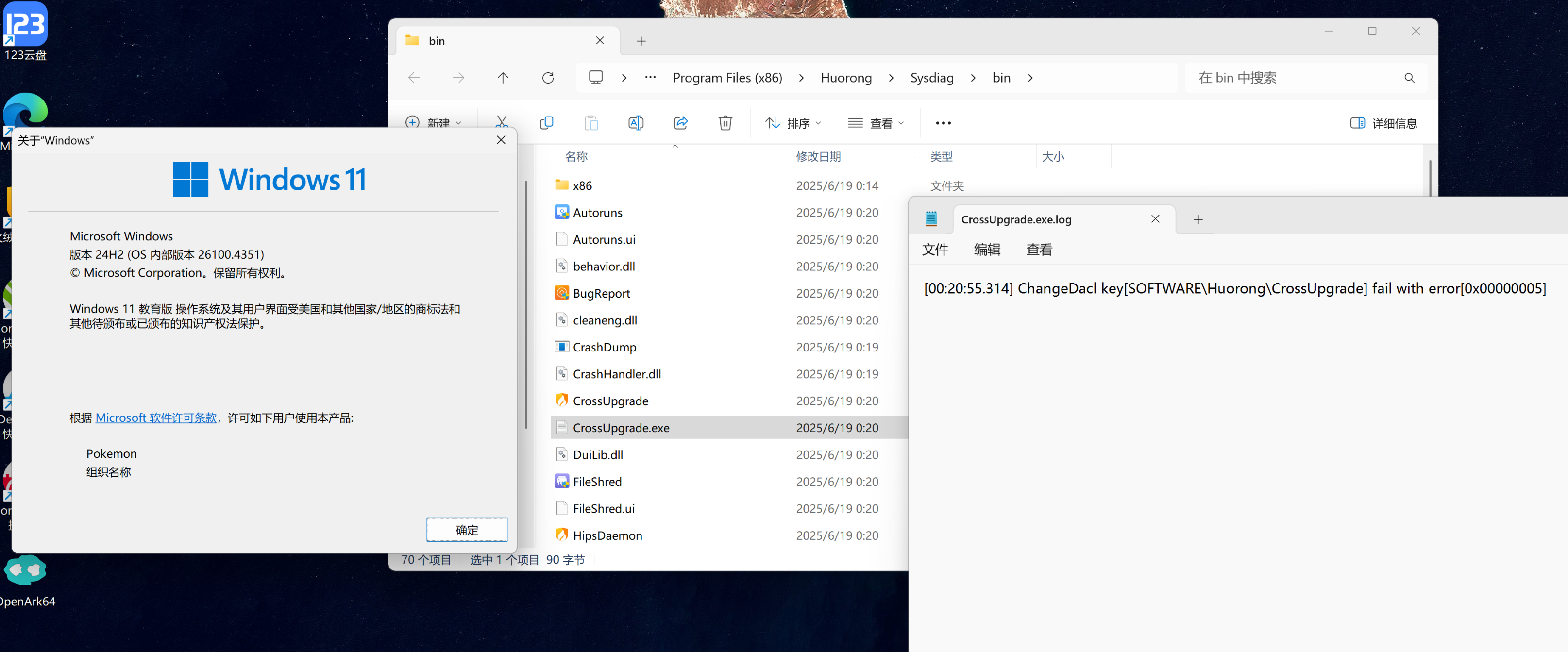Viewport: 1568px width, 652px height.
Task: Expand the chevron after Huorong in path
Action: coord(891,78)
